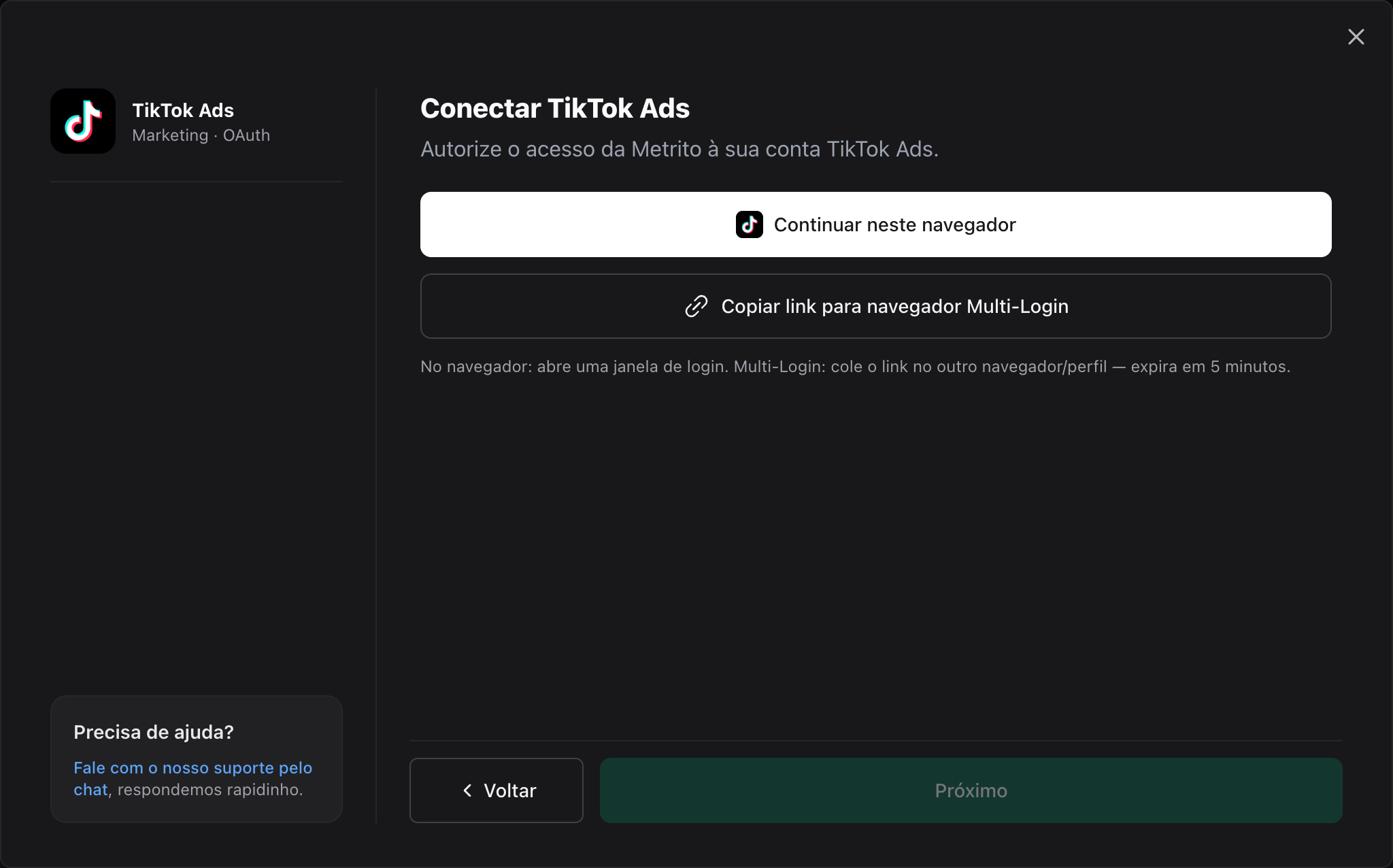The width and height of the screenshot is (1393, 868).
Task: Click the note about link expiring in 5 minutos
Action: click(x=855, y=367)
